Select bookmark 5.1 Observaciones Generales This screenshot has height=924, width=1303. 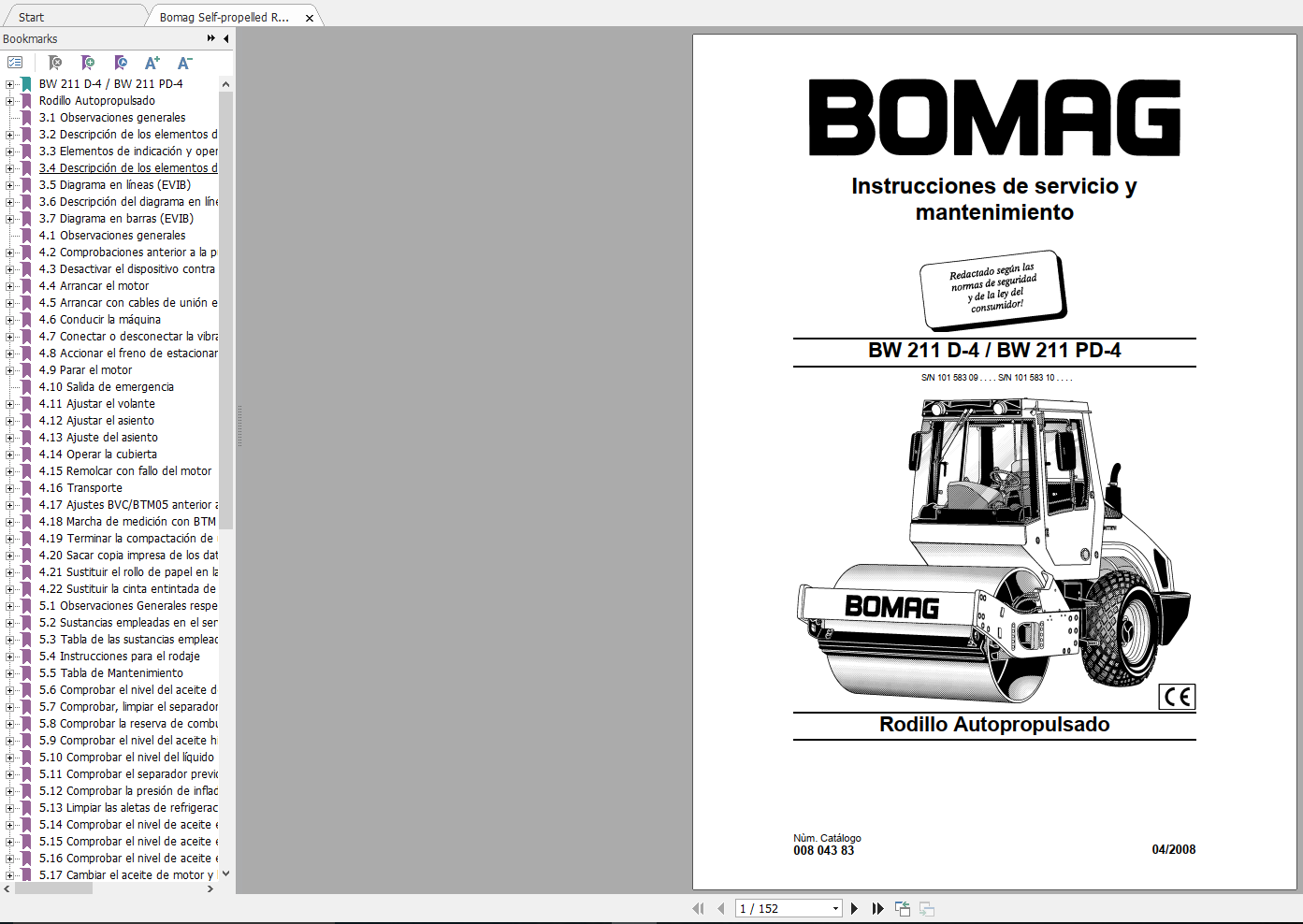pos(128,605)
